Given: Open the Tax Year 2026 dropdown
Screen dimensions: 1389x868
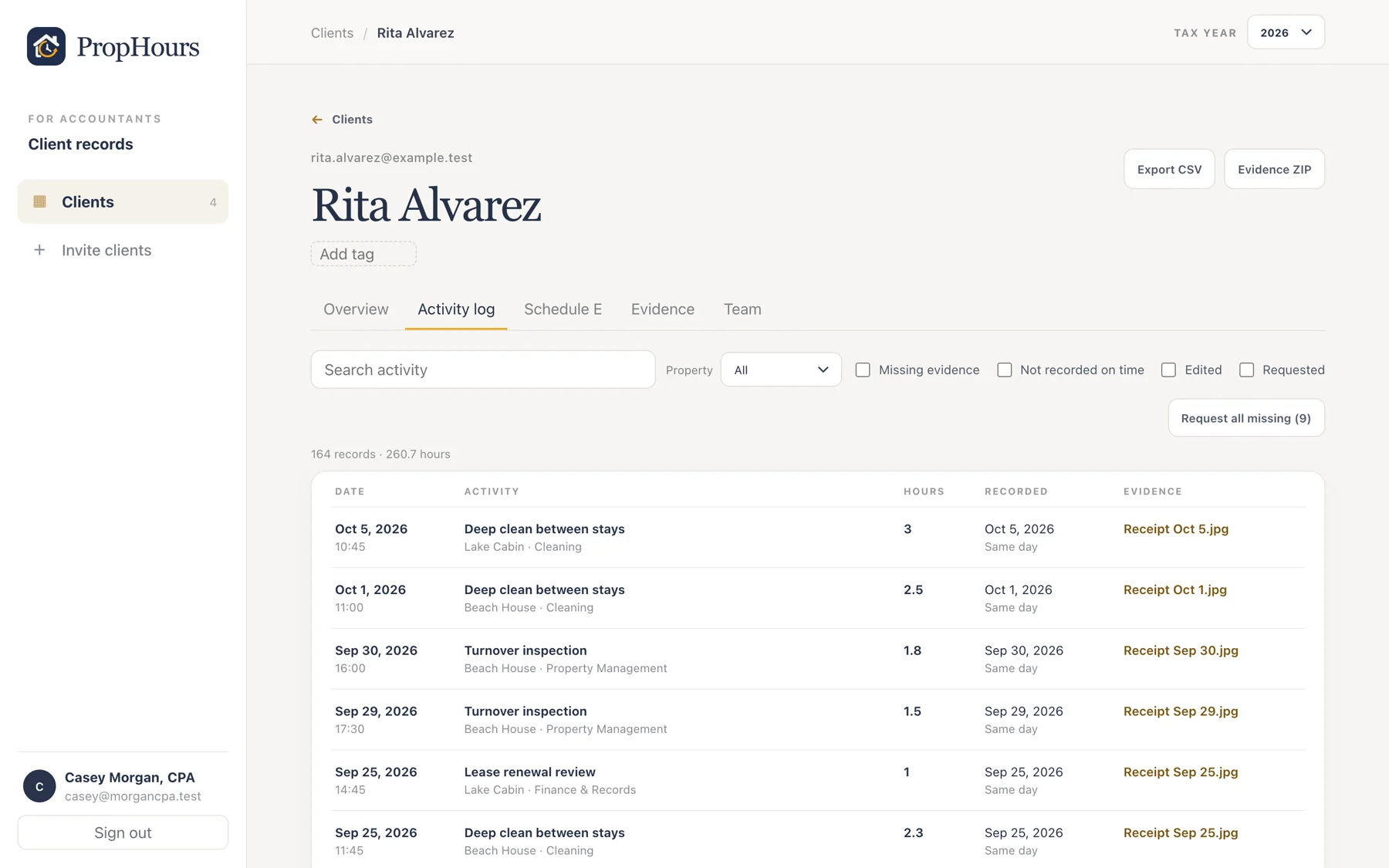Looking at the screenshot, I should [1286, 32].
